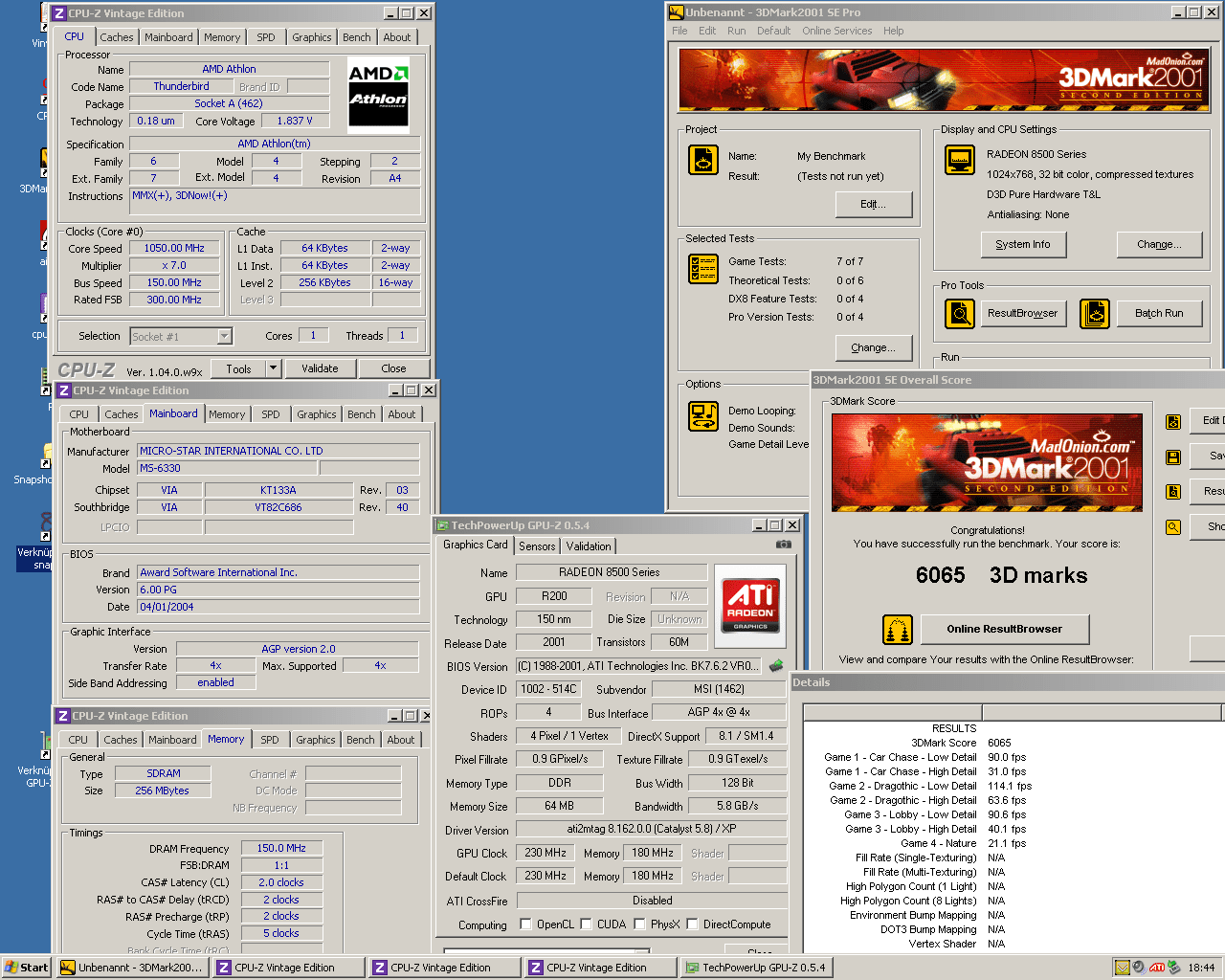Click the Close button in CPU-Z

click(x=393, y=368)
